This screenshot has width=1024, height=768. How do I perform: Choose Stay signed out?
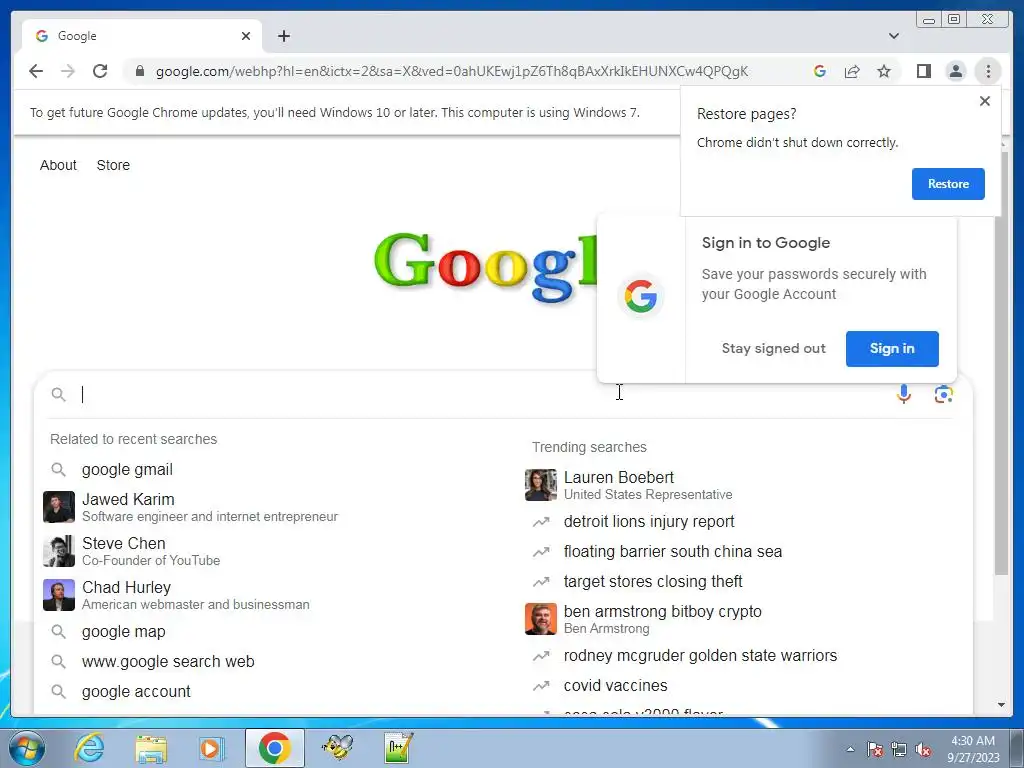pos(773,349)
